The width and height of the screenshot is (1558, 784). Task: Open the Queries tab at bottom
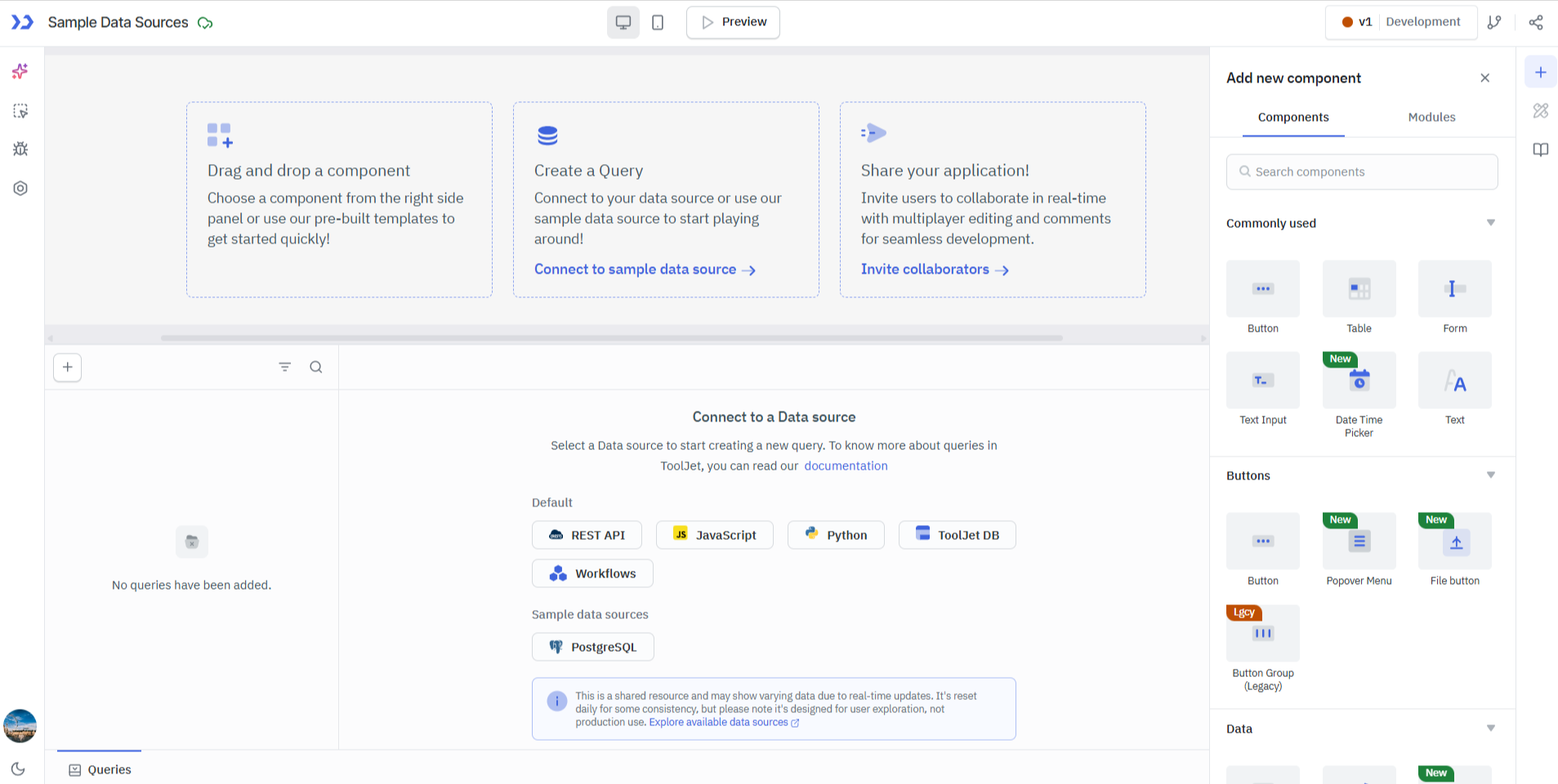[x=100, y=769]
